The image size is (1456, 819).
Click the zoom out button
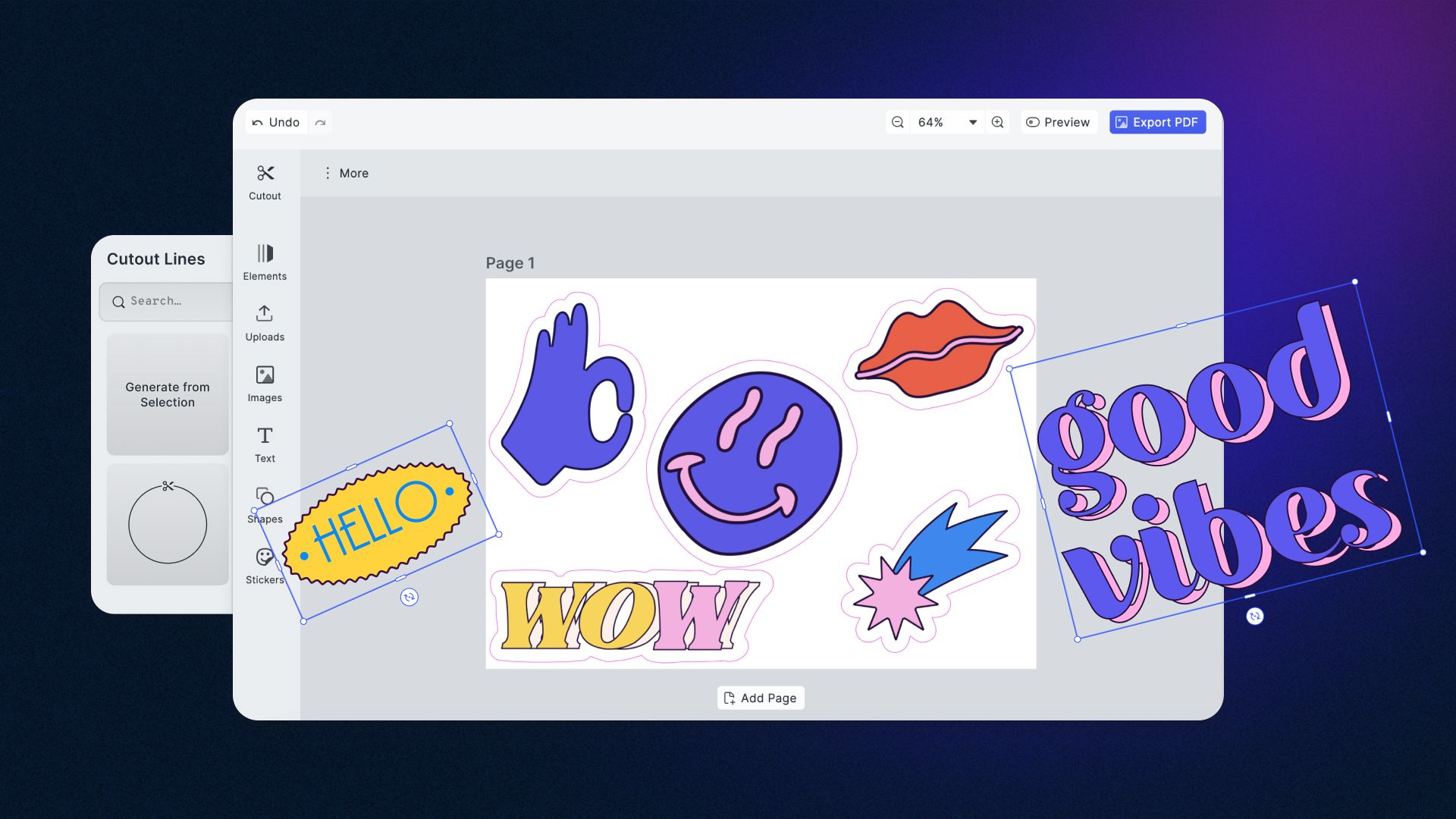[897, 122]
